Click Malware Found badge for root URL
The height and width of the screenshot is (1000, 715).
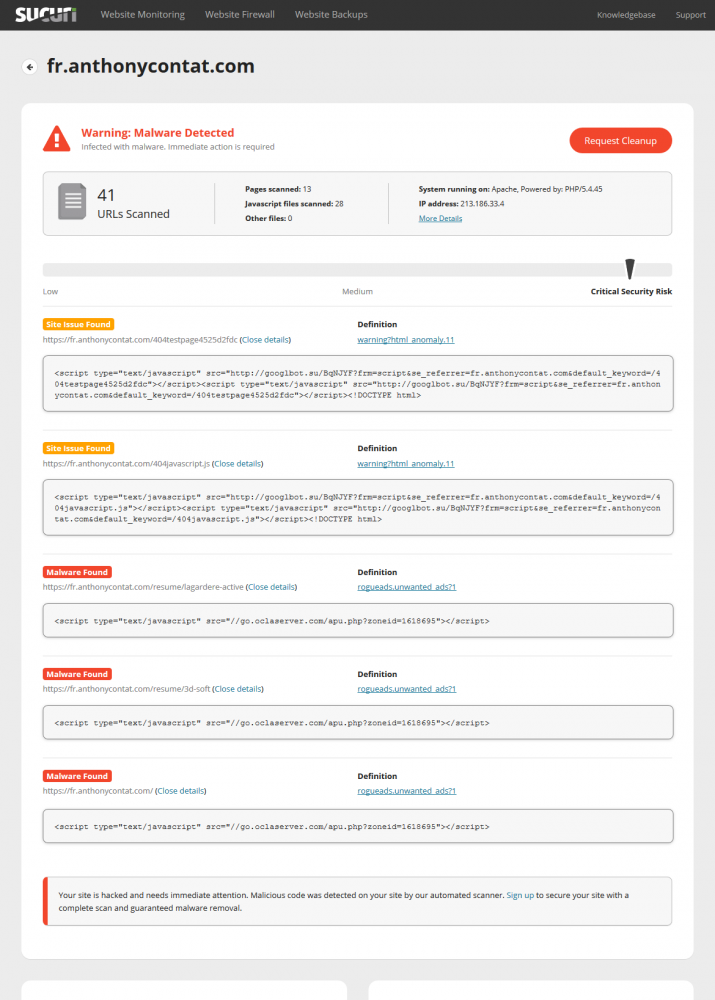pos(77,776)
